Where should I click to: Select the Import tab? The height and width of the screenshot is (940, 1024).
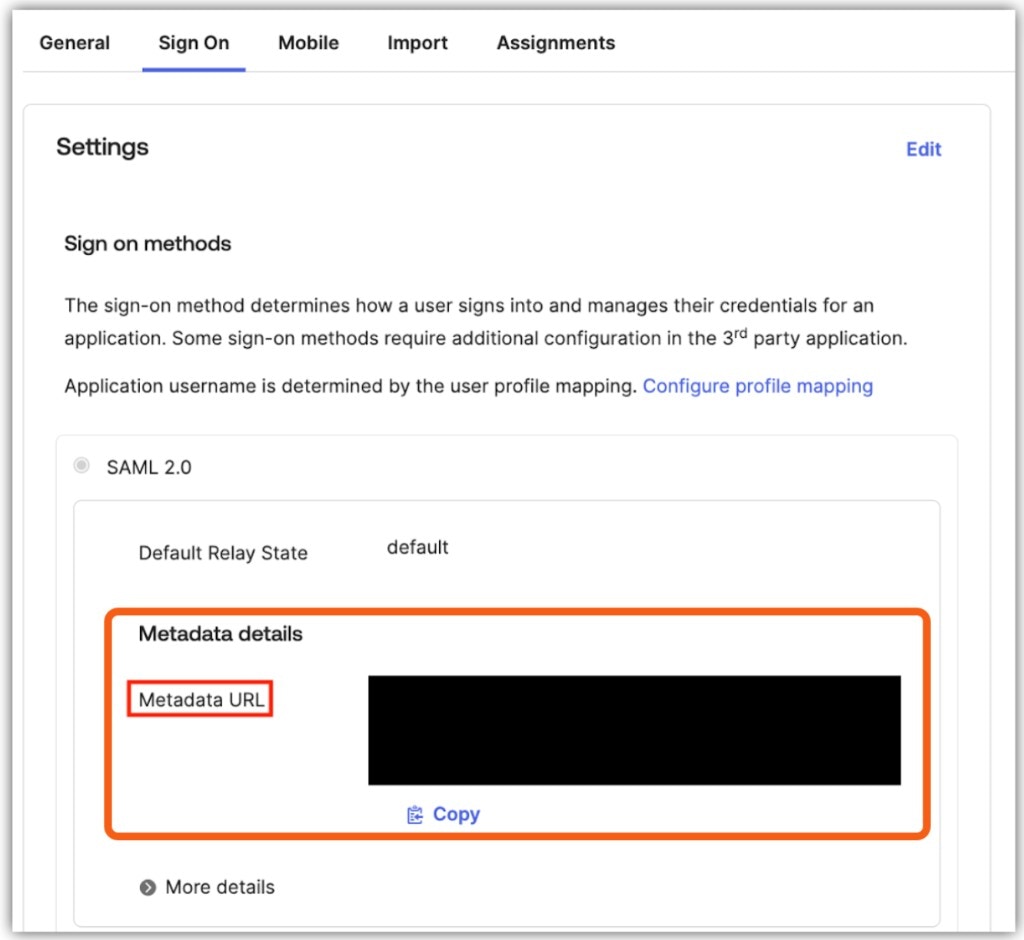[x=417, y=43]
